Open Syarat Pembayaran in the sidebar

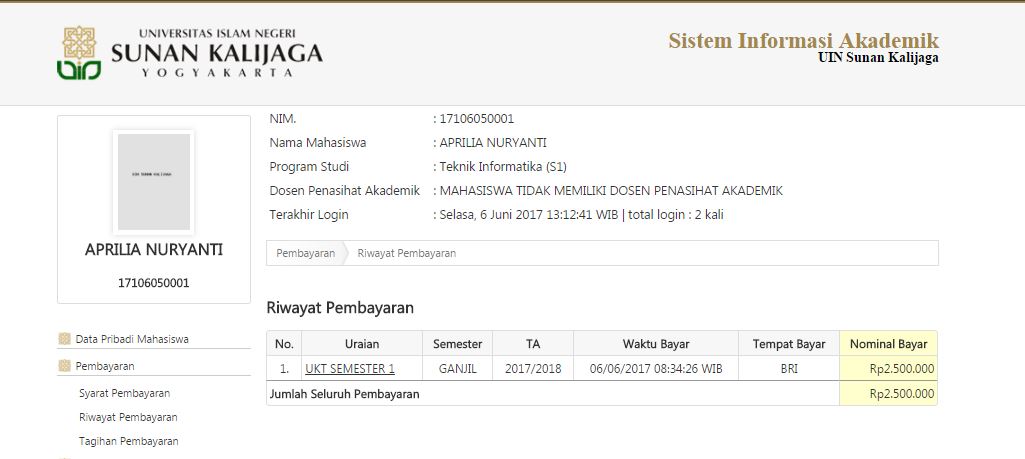pyautogui.click(x=124, y=393)
